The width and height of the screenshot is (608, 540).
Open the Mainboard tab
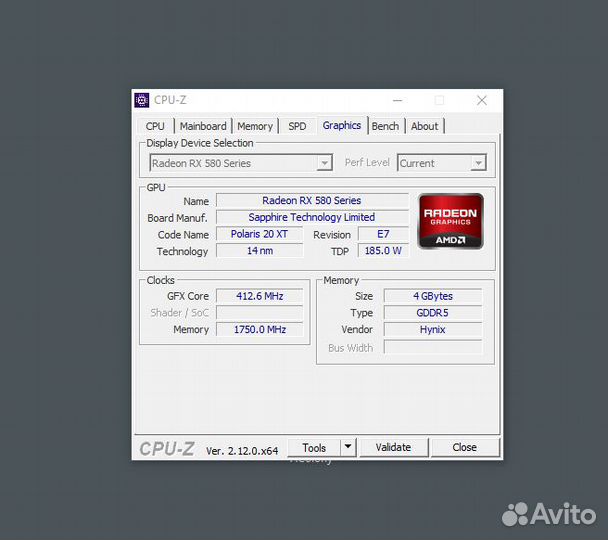coord(203,126)
